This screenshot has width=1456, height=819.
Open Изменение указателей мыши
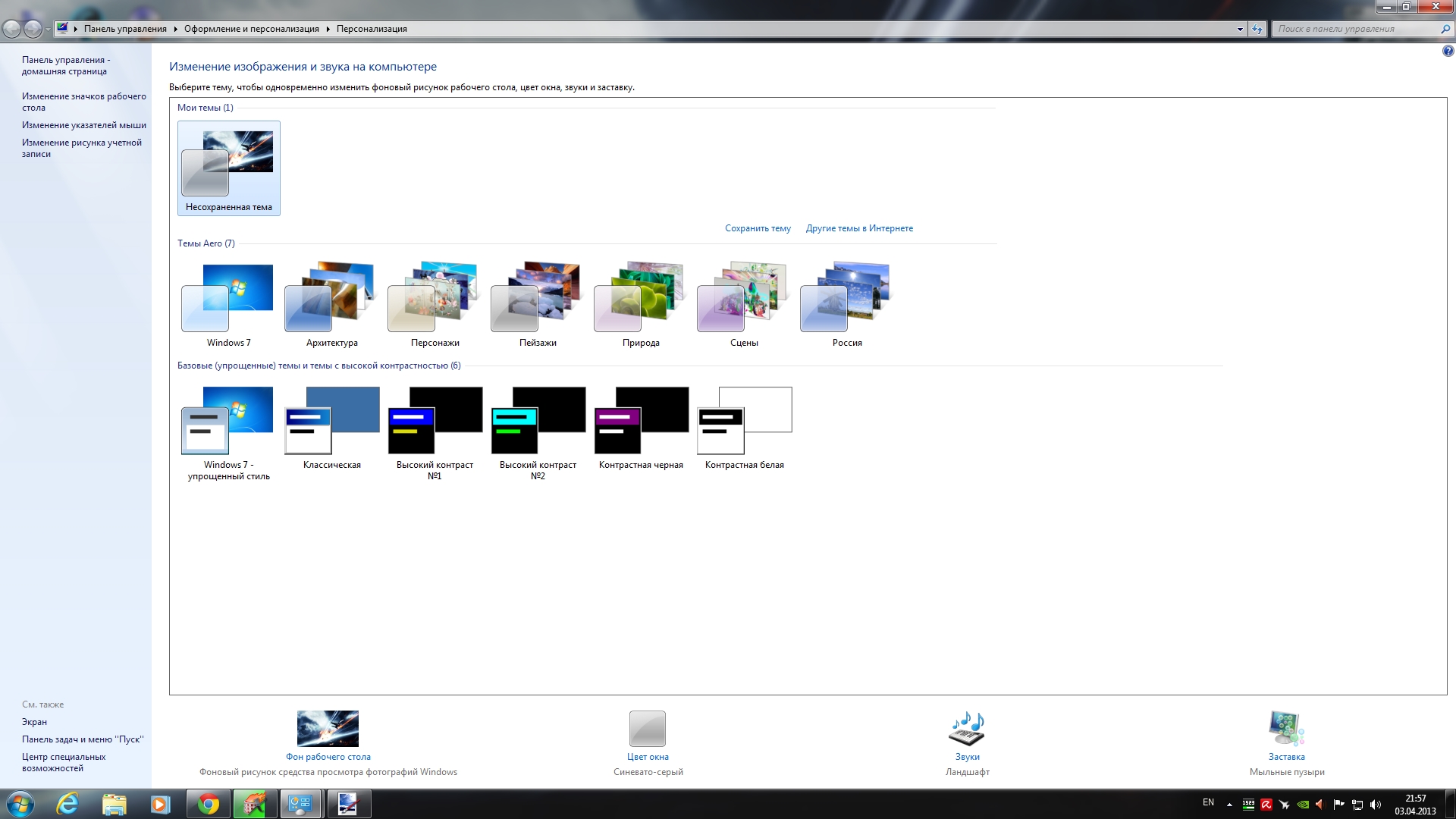[83, 125]
